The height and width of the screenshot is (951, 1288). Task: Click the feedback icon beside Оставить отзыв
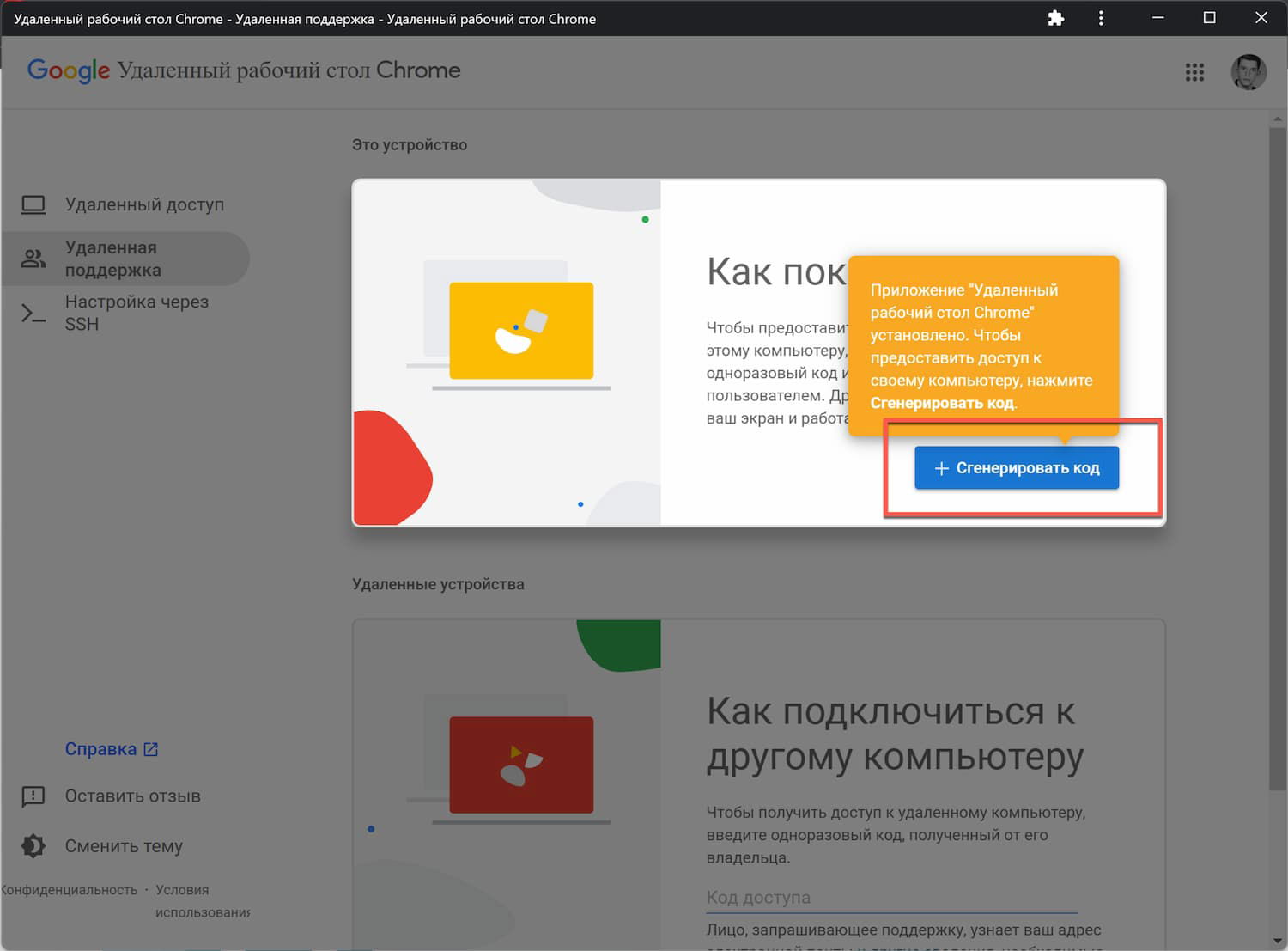(33, 796)
